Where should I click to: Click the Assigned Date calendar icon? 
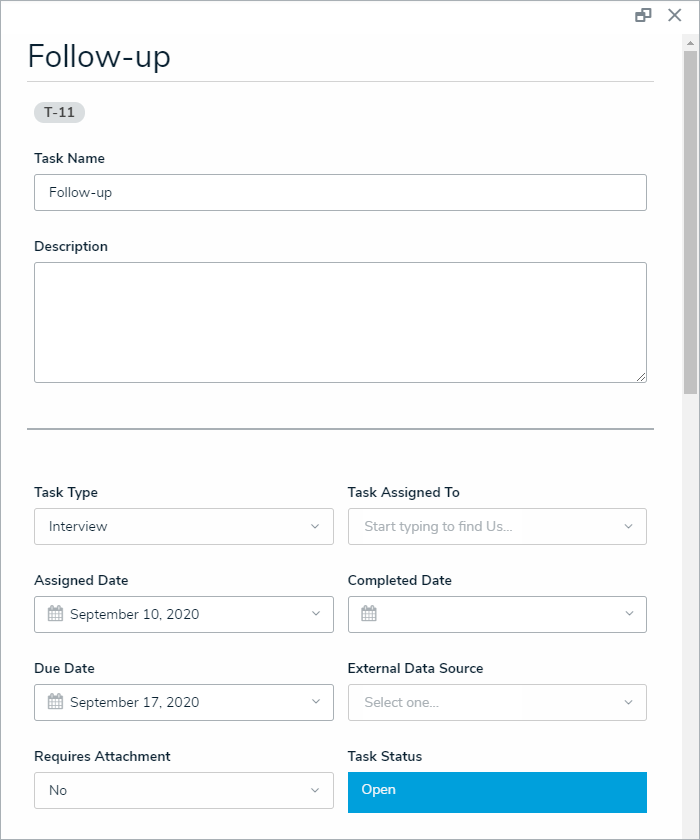click(55, 614)
